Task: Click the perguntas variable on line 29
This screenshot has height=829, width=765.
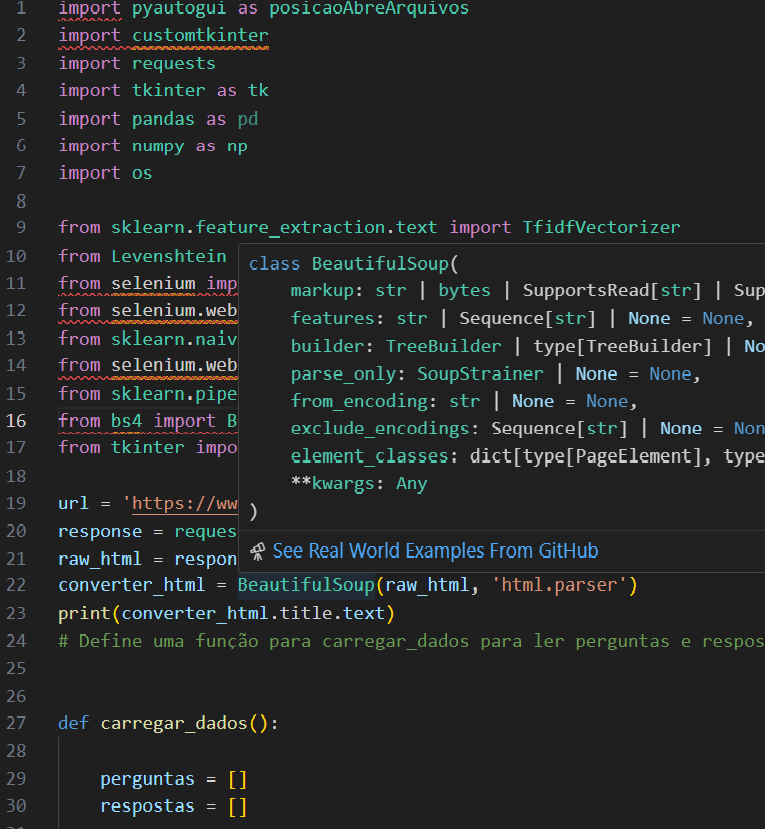Action: (x=147, y=779)
